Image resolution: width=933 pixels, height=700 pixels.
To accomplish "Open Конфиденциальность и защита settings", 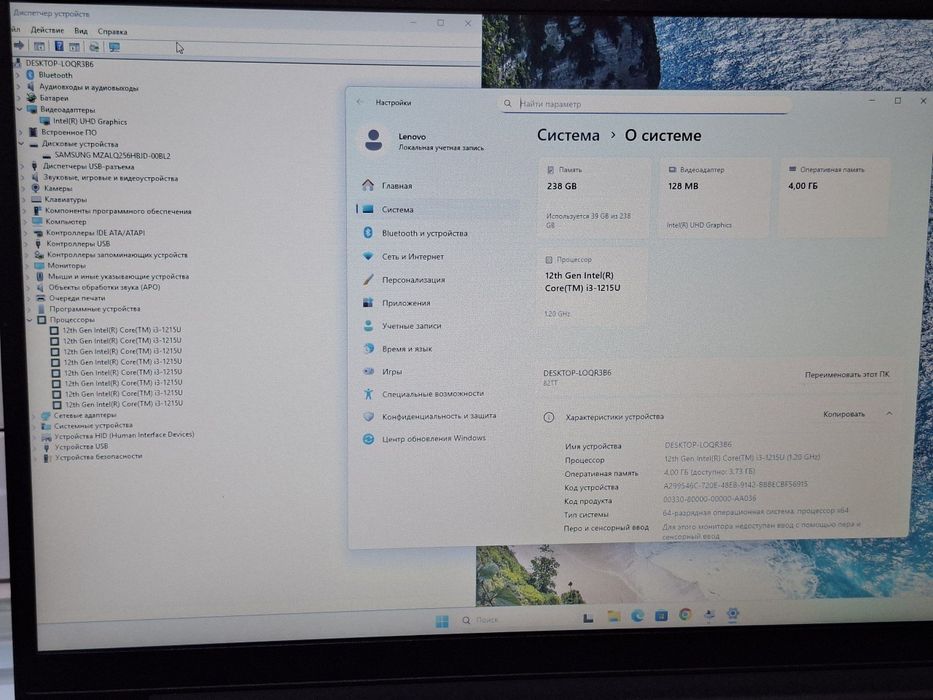I will pos(437,416).
